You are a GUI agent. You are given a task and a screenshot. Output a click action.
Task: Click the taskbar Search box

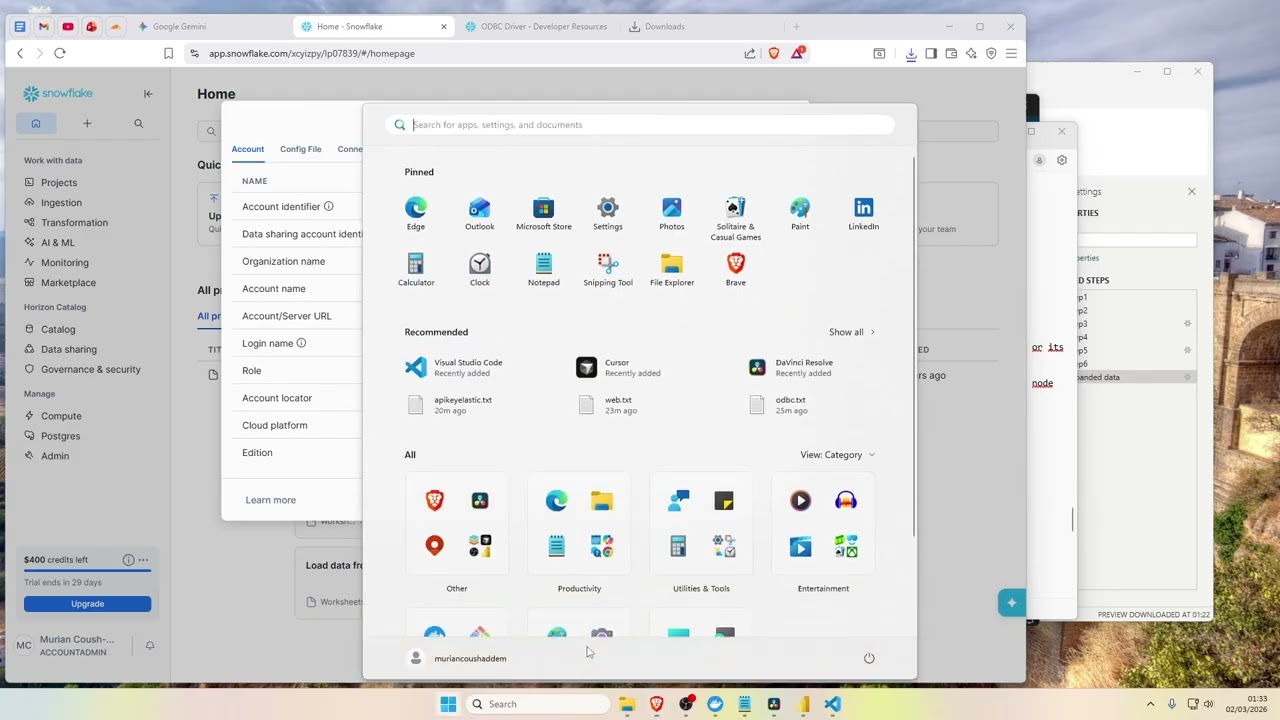[x=539, y=704]
